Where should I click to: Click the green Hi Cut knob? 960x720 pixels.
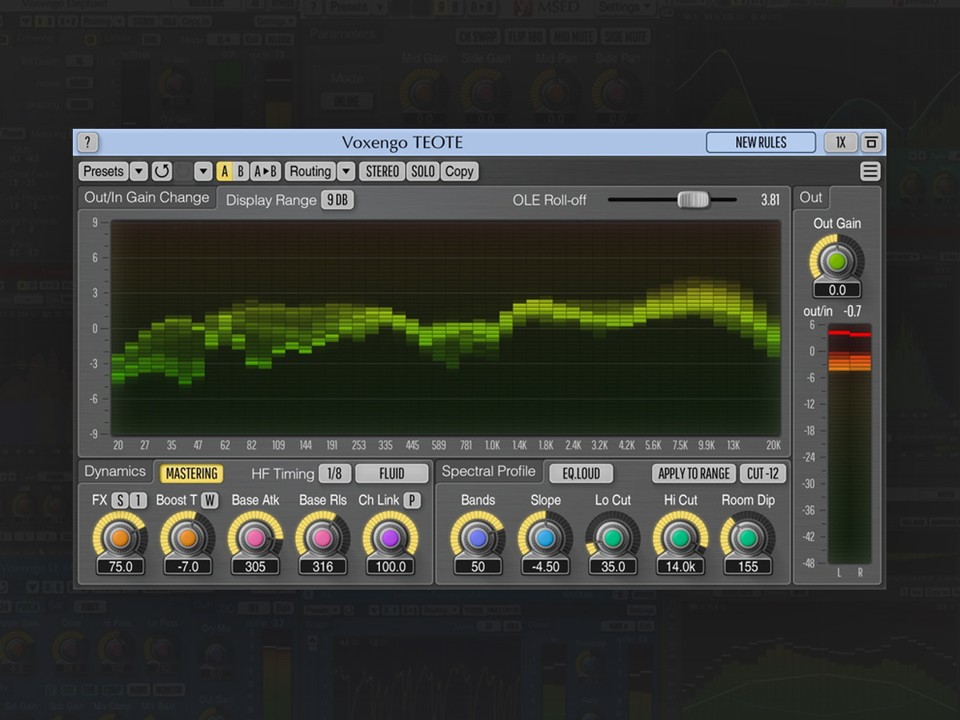[680, 538]
